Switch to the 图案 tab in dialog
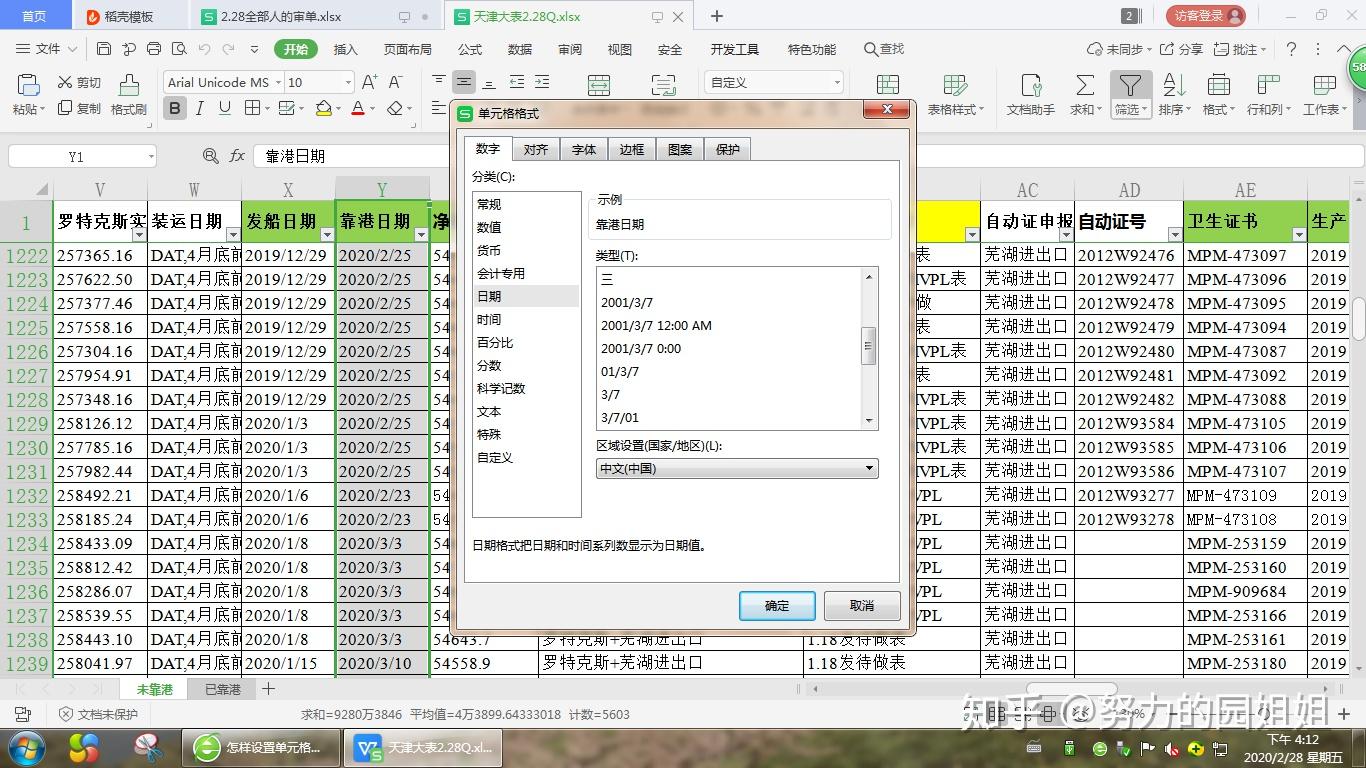Viewport: 1366px width, 768px height. tap(680, 149)
